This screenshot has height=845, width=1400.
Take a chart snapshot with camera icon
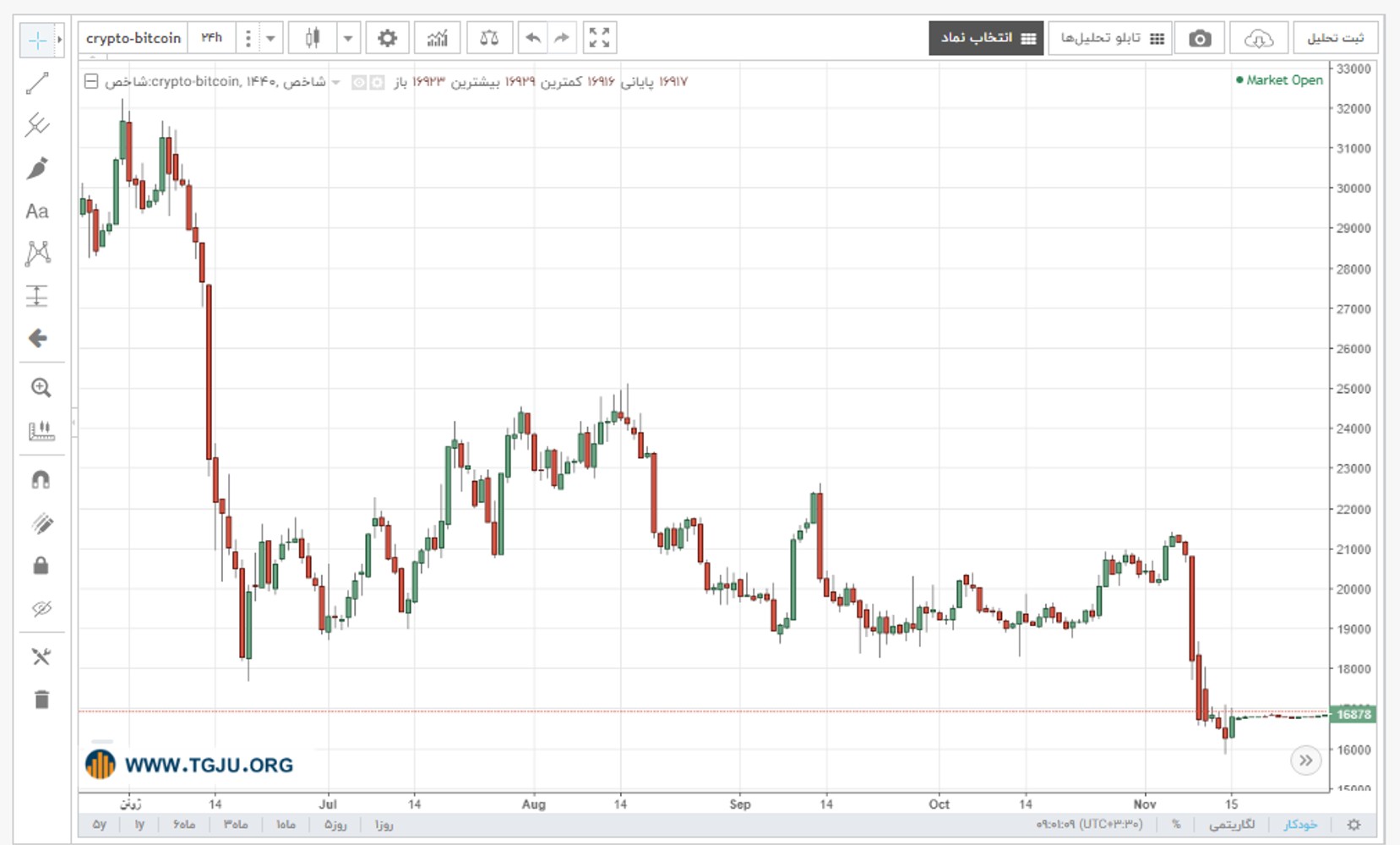1200,38
